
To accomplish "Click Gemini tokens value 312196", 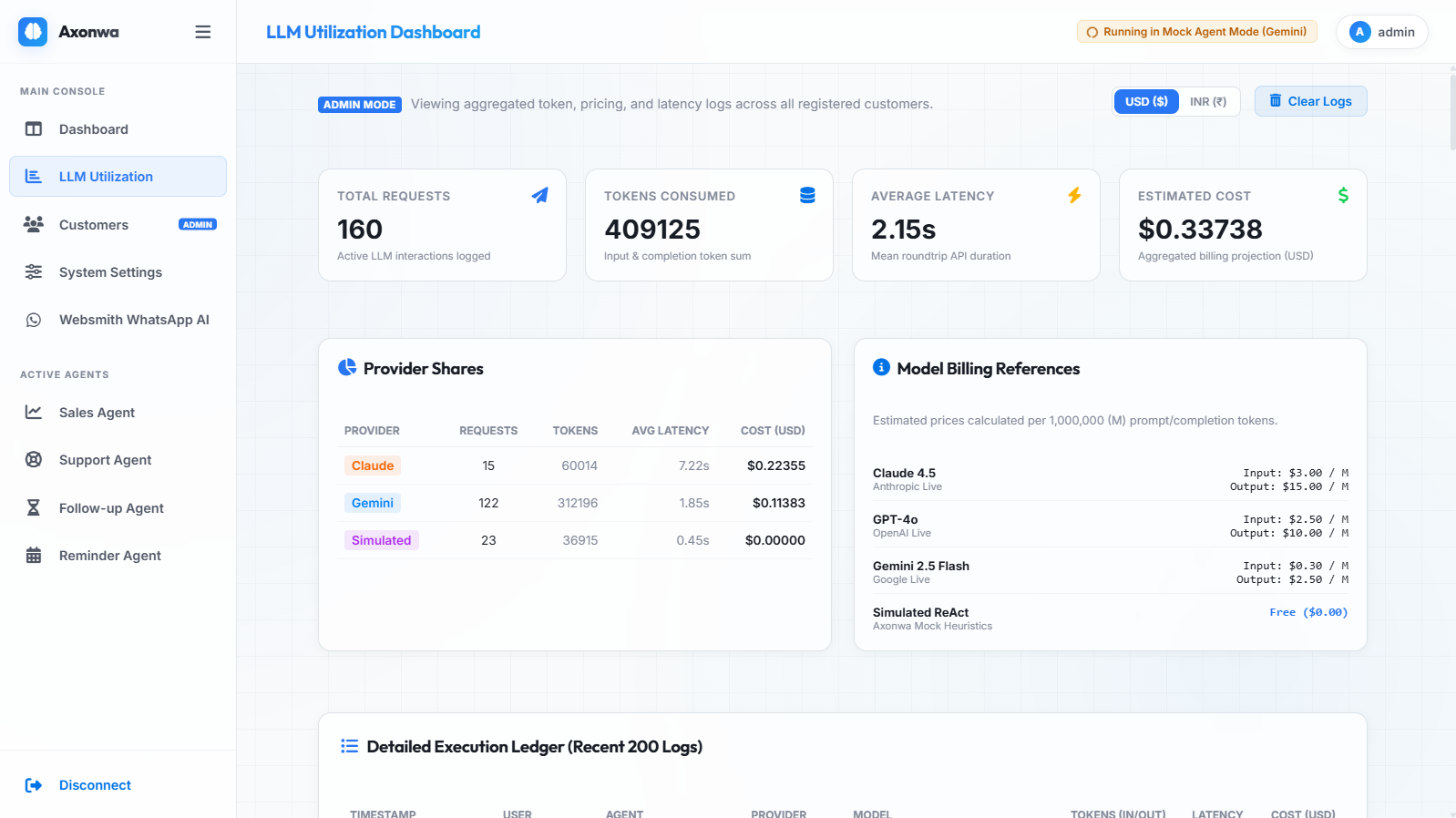I will coord(578,503).
